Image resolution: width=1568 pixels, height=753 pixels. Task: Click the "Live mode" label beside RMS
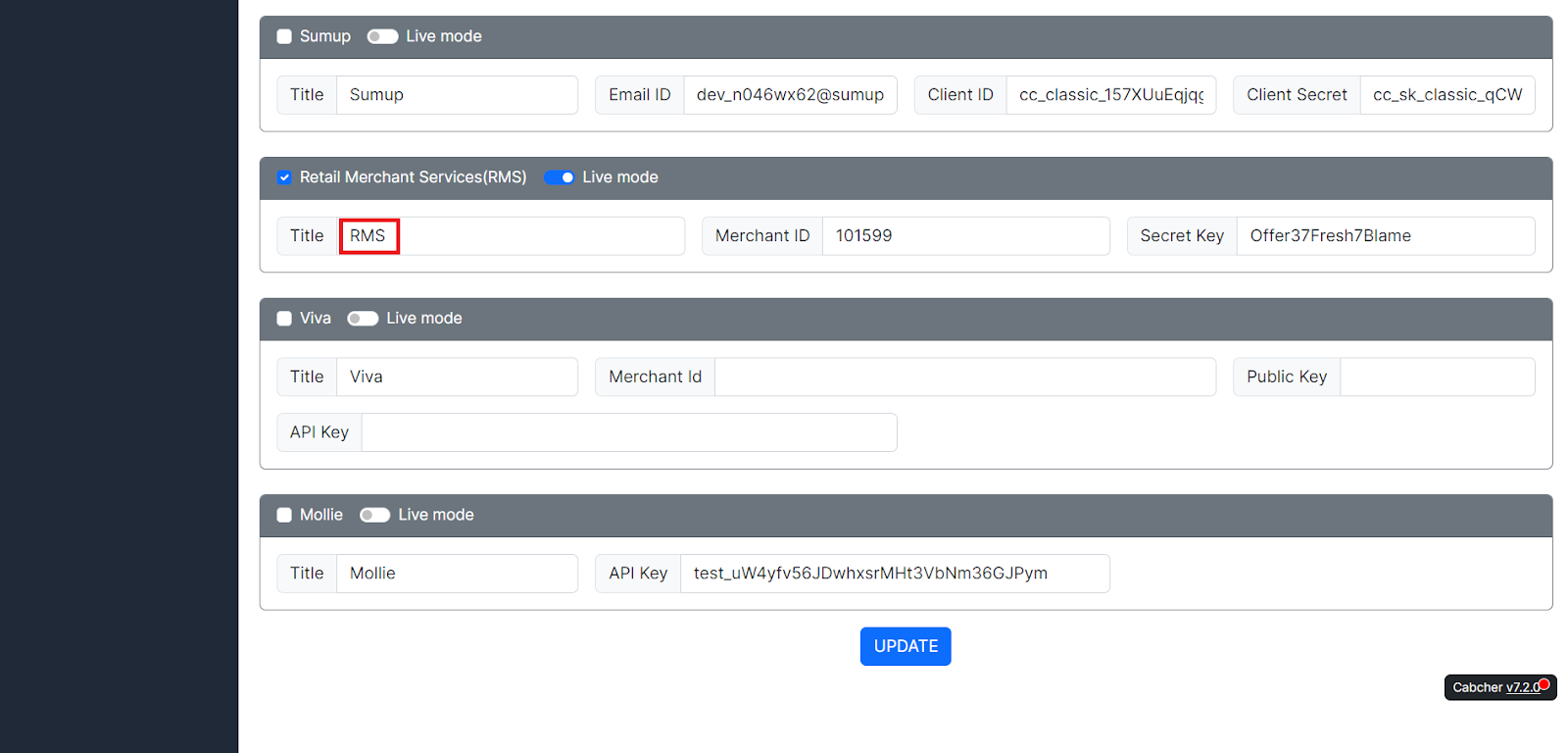[620, 177]
